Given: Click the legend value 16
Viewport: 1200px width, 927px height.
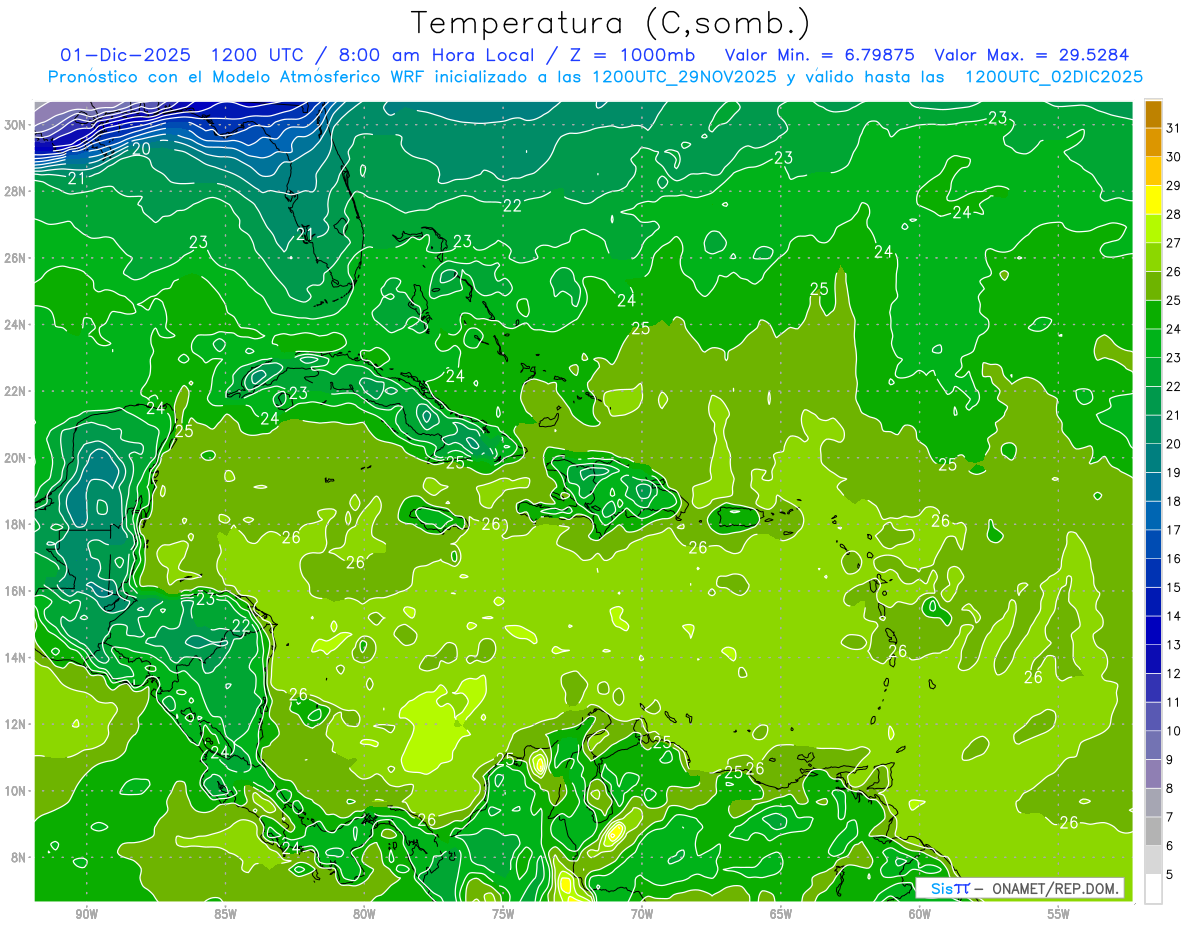Looking at the screenshot, I should coord(1174,559).
